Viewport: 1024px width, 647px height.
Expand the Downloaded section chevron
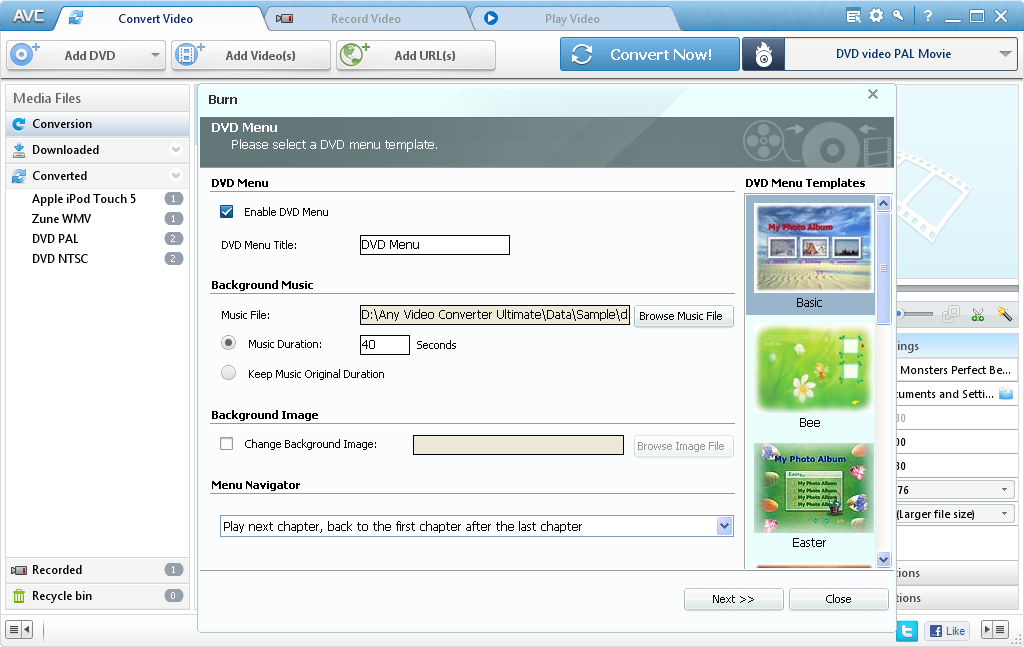pyautogui.click(x=176, y=150)
